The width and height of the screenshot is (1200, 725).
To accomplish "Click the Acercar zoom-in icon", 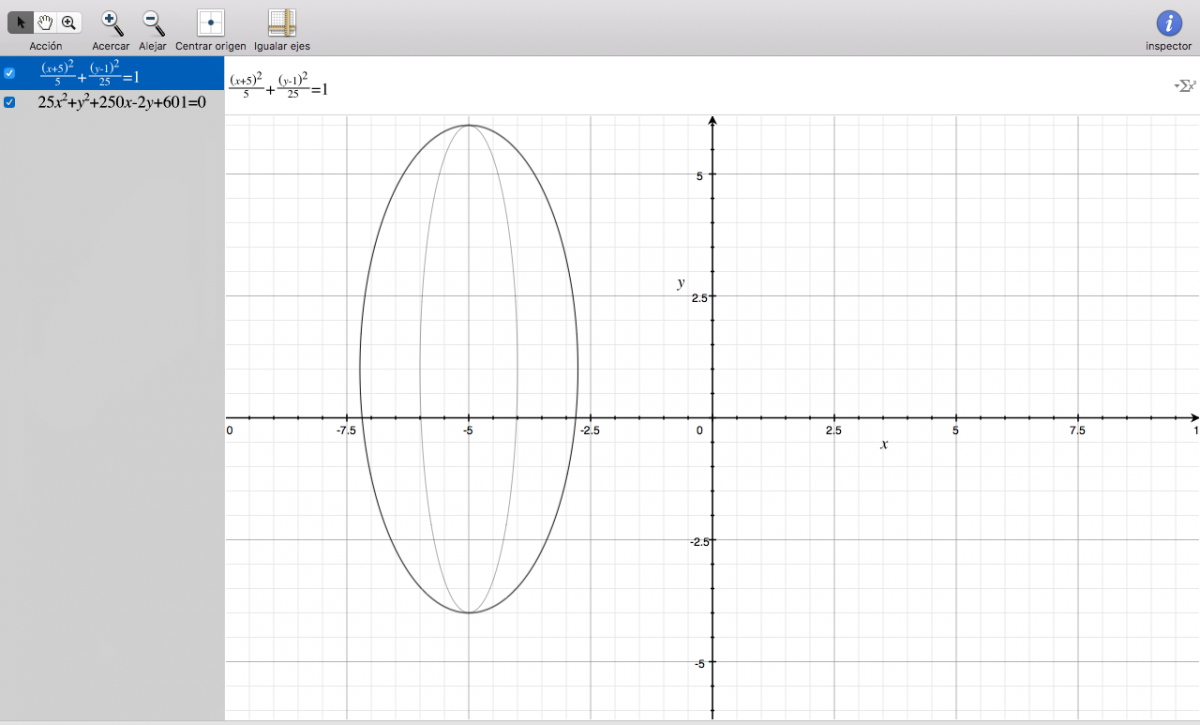I will (111, 22).
